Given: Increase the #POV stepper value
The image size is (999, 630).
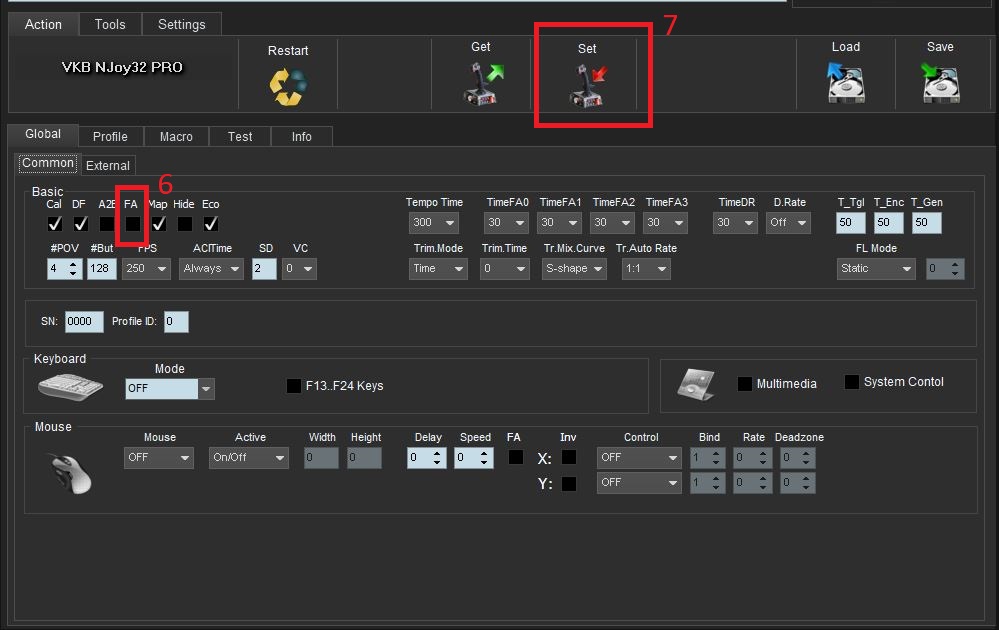Looking at the screenshot, I should coord(73,264).
